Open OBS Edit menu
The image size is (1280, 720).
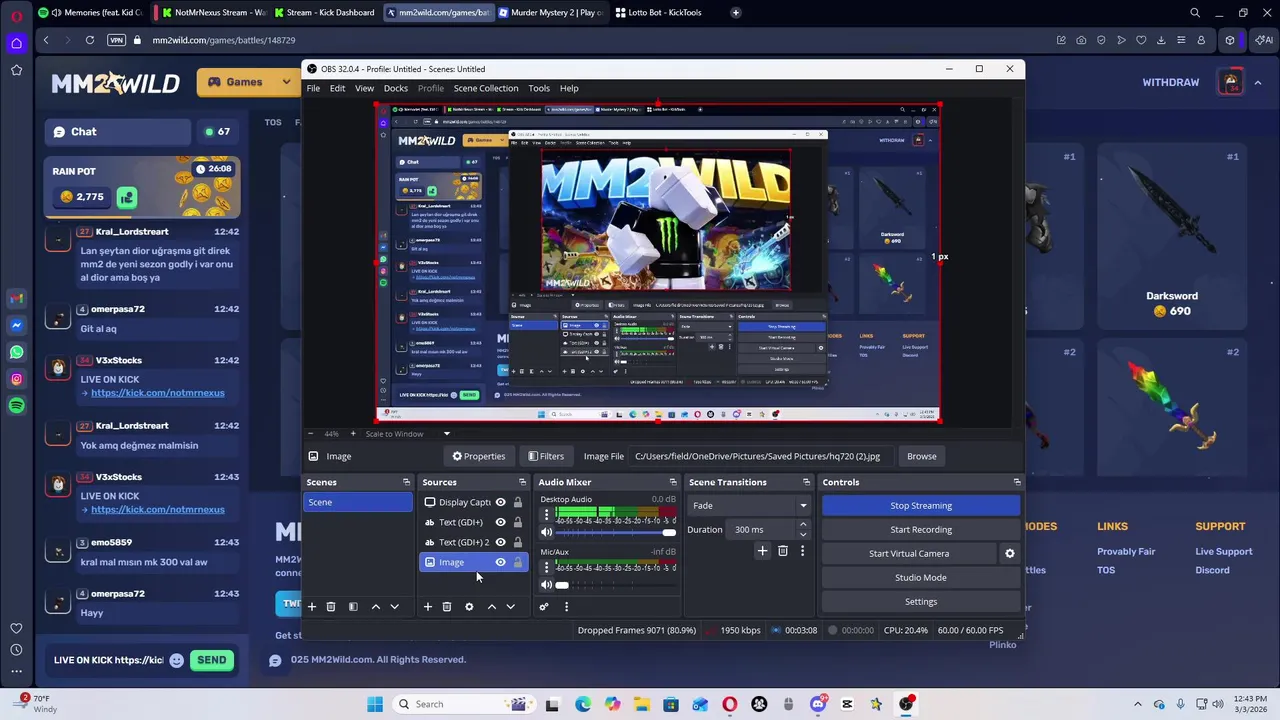tap(338, 88)
